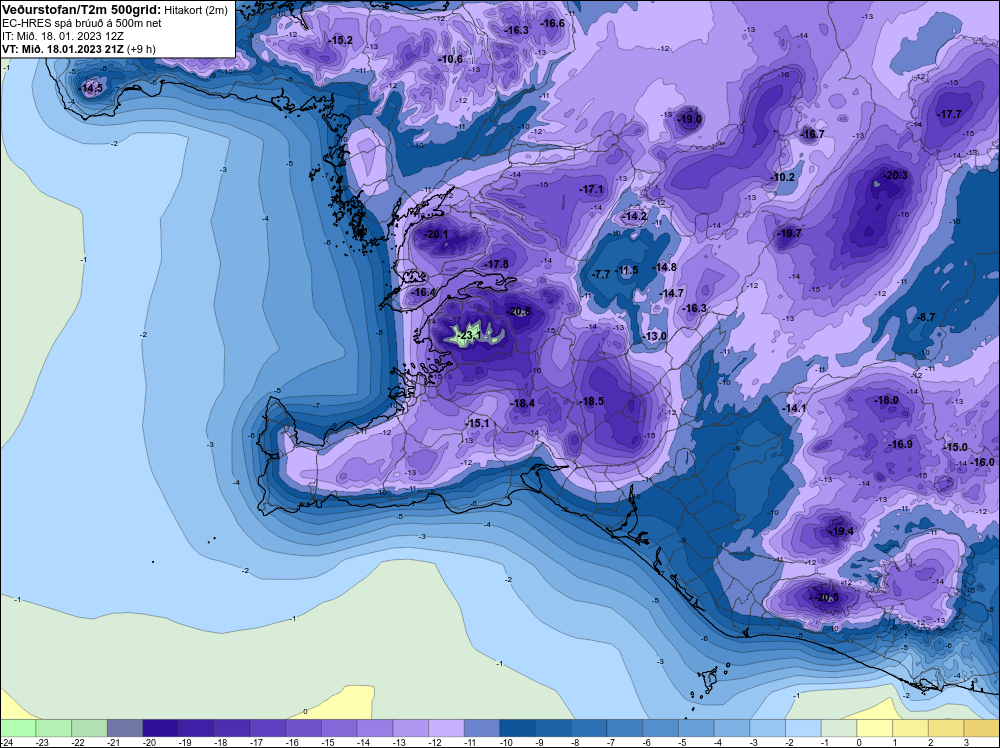This screenshot has height=748, width=1000.
Task: Click the -23.1 minimum temperature label
Action: click(x=470, y=335)
